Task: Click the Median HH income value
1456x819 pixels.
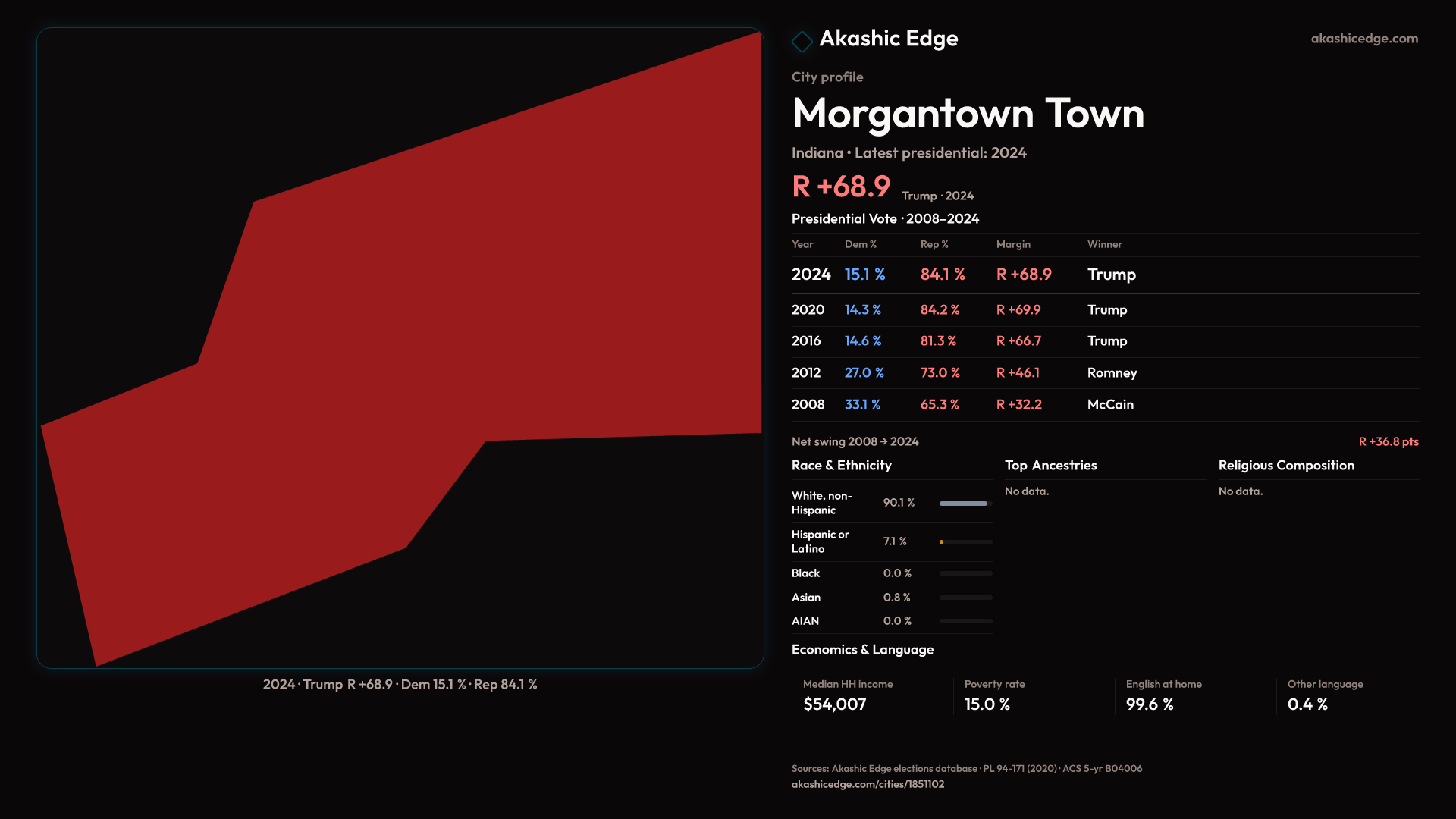Action: pyautogui.click(x=834, y=704)
